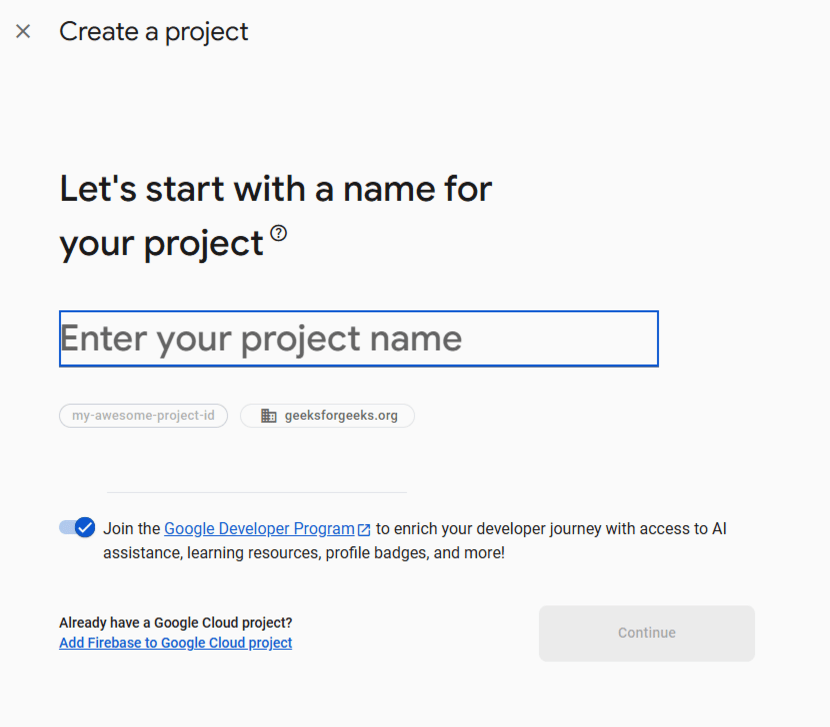The image size is (830, 727).
Task: Click the "Join the" text before the link
Action: [131, 529]
